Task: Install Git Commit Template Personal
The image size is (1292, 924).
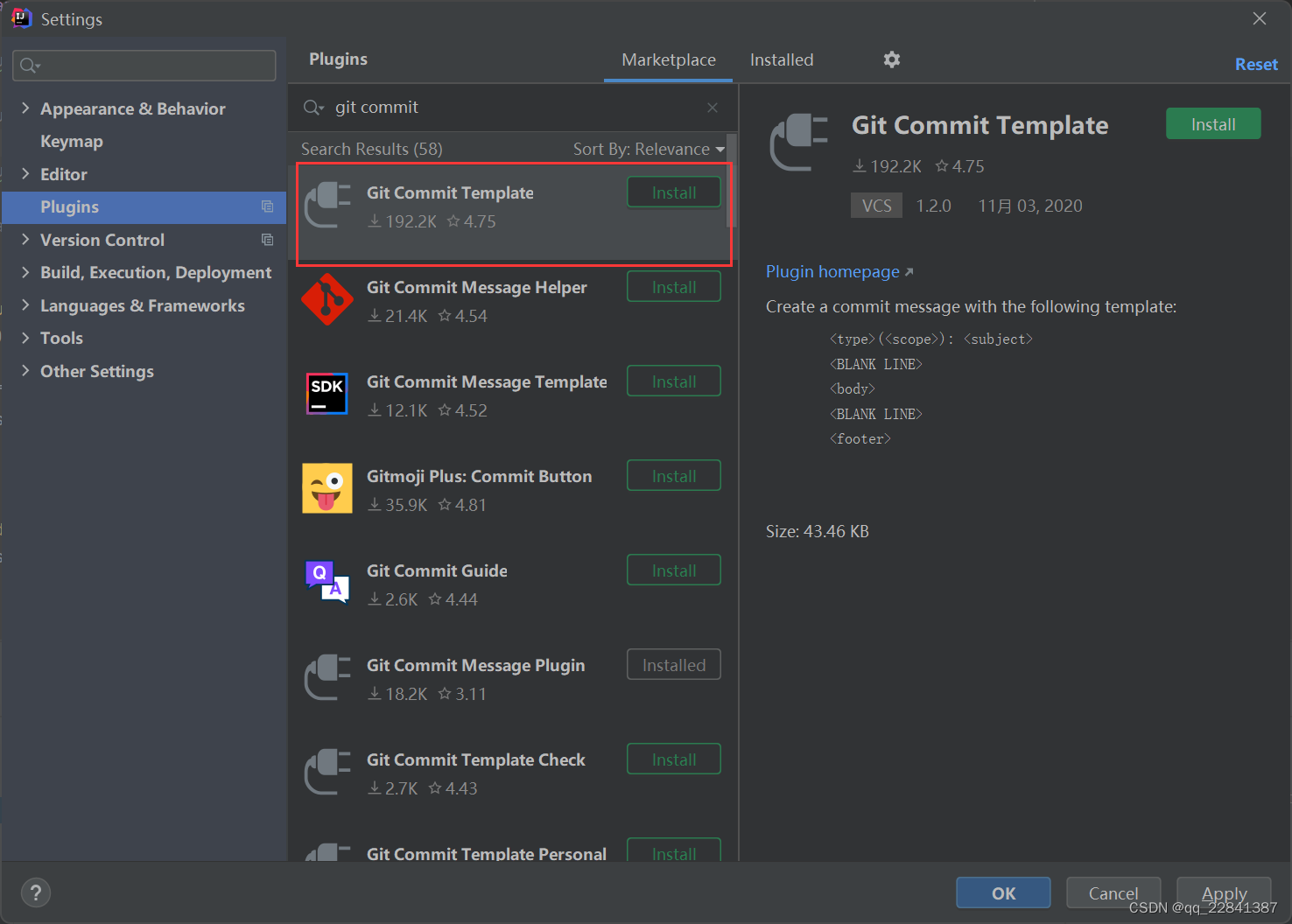Action: click(674, 850)
